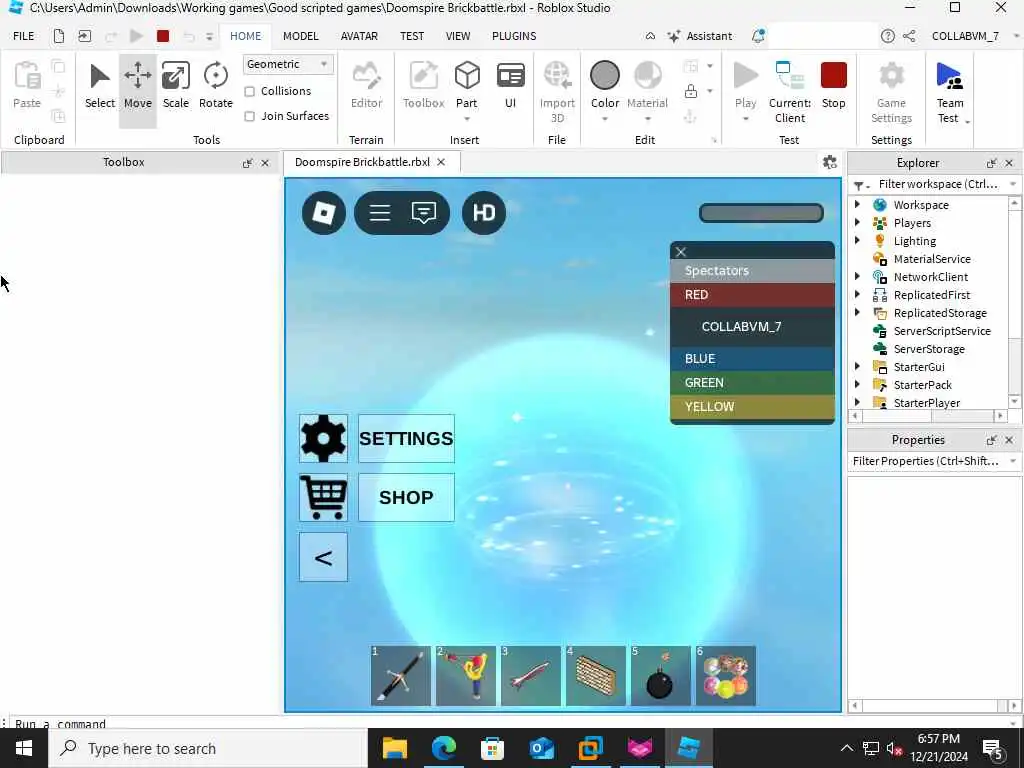Open File Explorer from the taskbar
Screen dimensions: 1024x768
tap(394, 748)
